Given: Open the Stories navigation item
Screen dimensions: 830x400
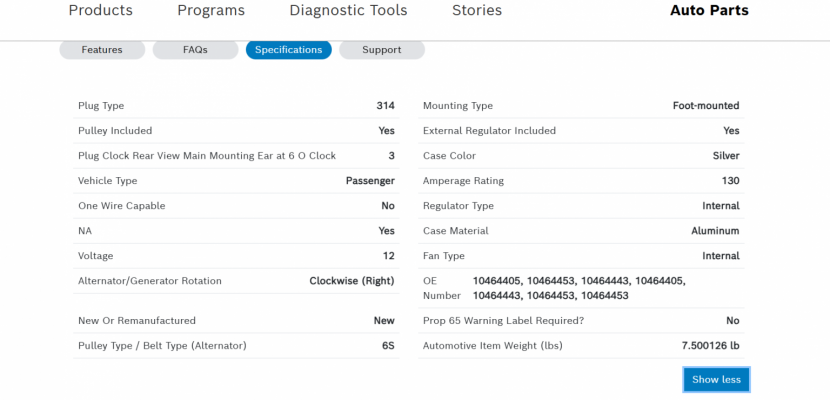Looking at the screenshot, I should click(477, 10).
